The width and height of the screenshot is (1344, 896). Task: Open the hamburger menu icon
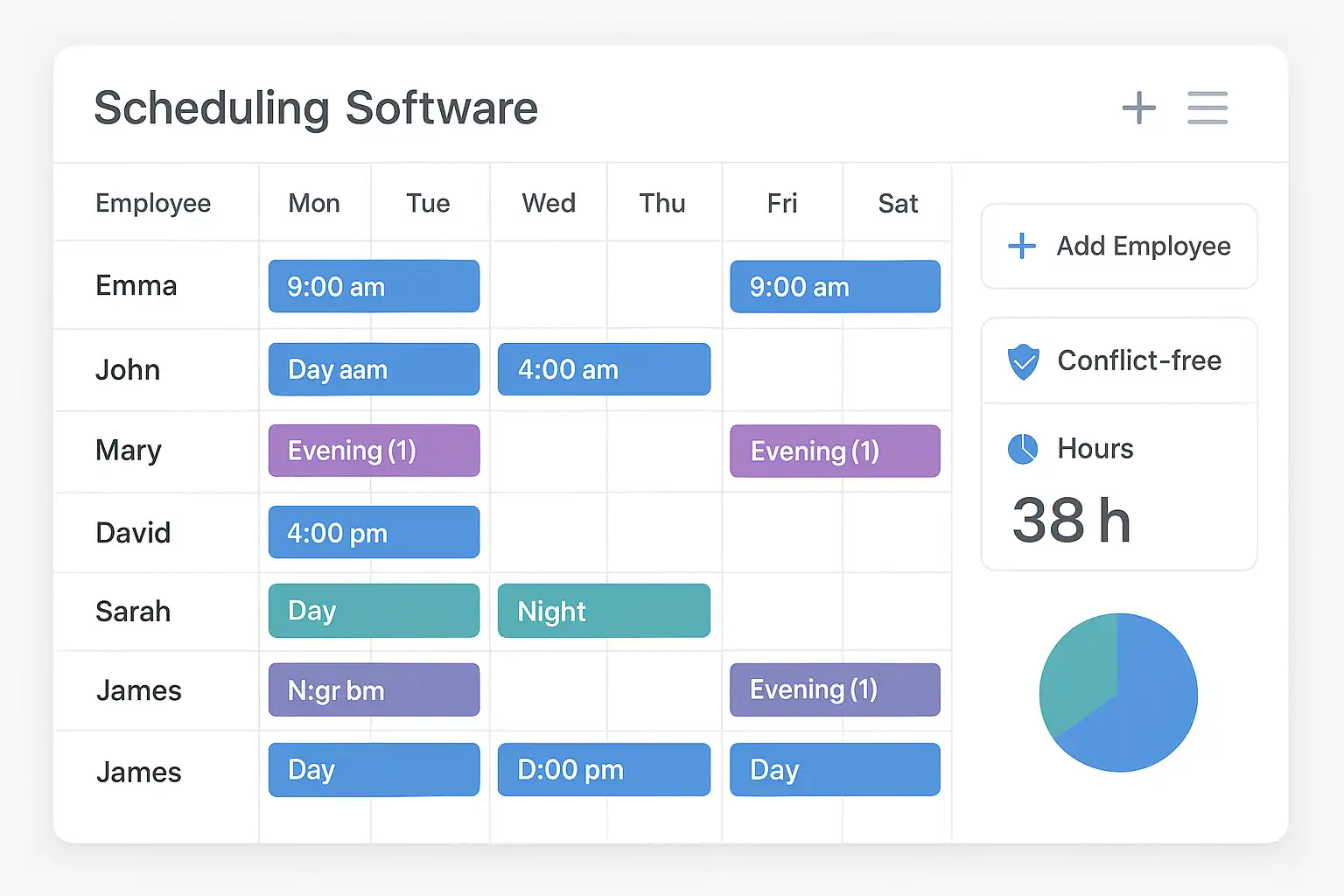(x=1207, y=108)
